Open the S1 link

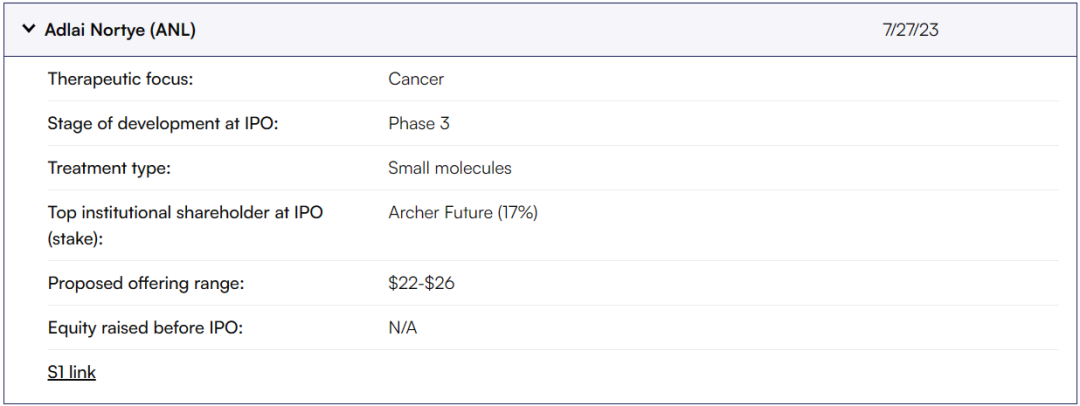[x=71, y=373]
